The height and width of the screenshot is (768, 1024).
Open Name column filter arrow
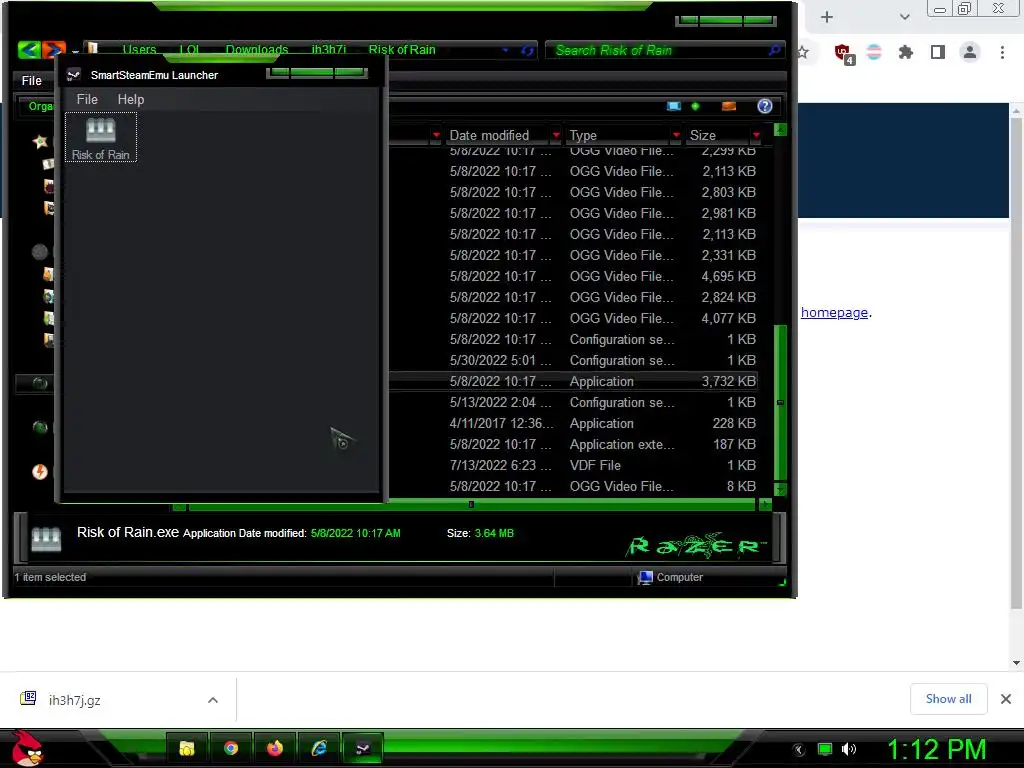tap(436, 135)
